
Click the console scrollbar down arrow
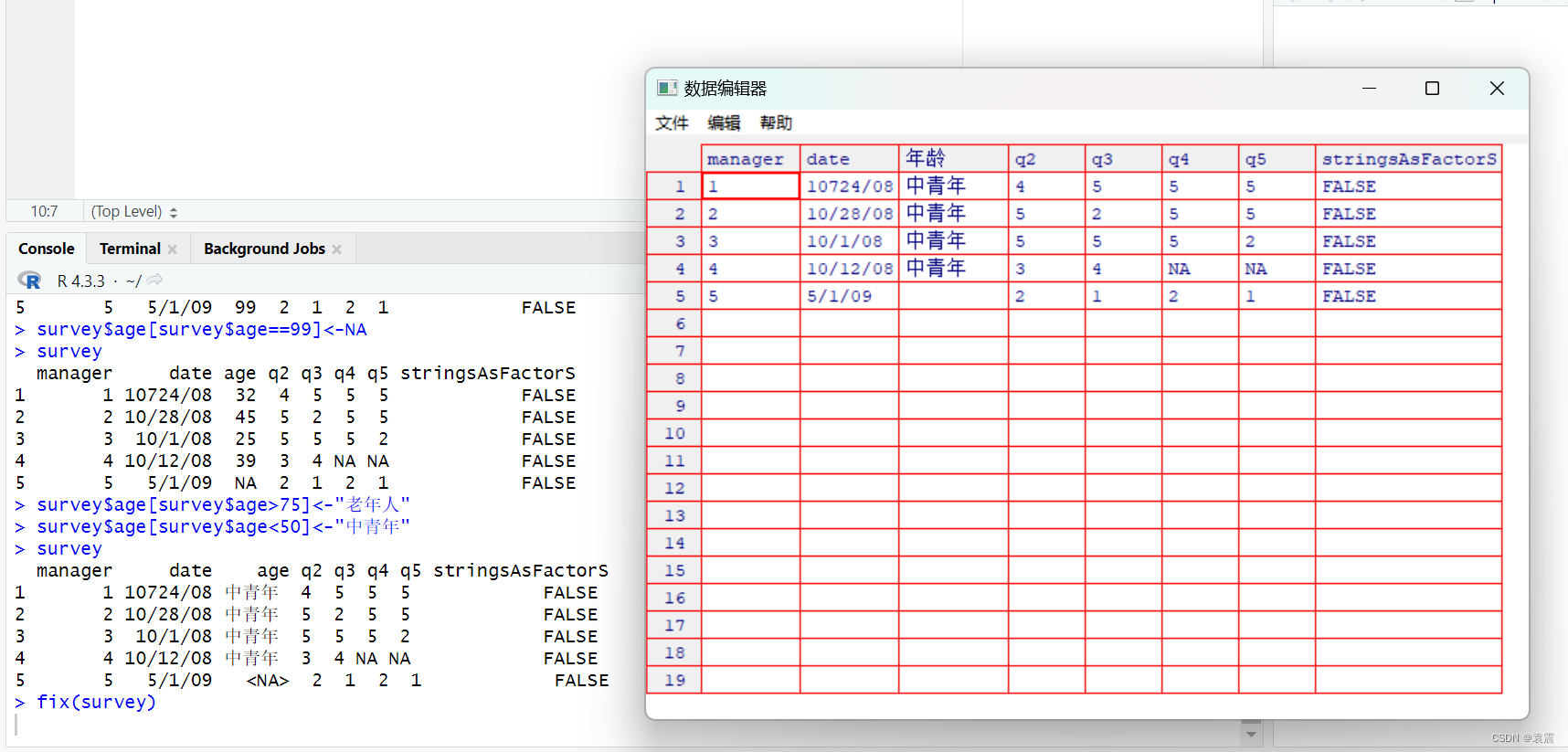1251,734
